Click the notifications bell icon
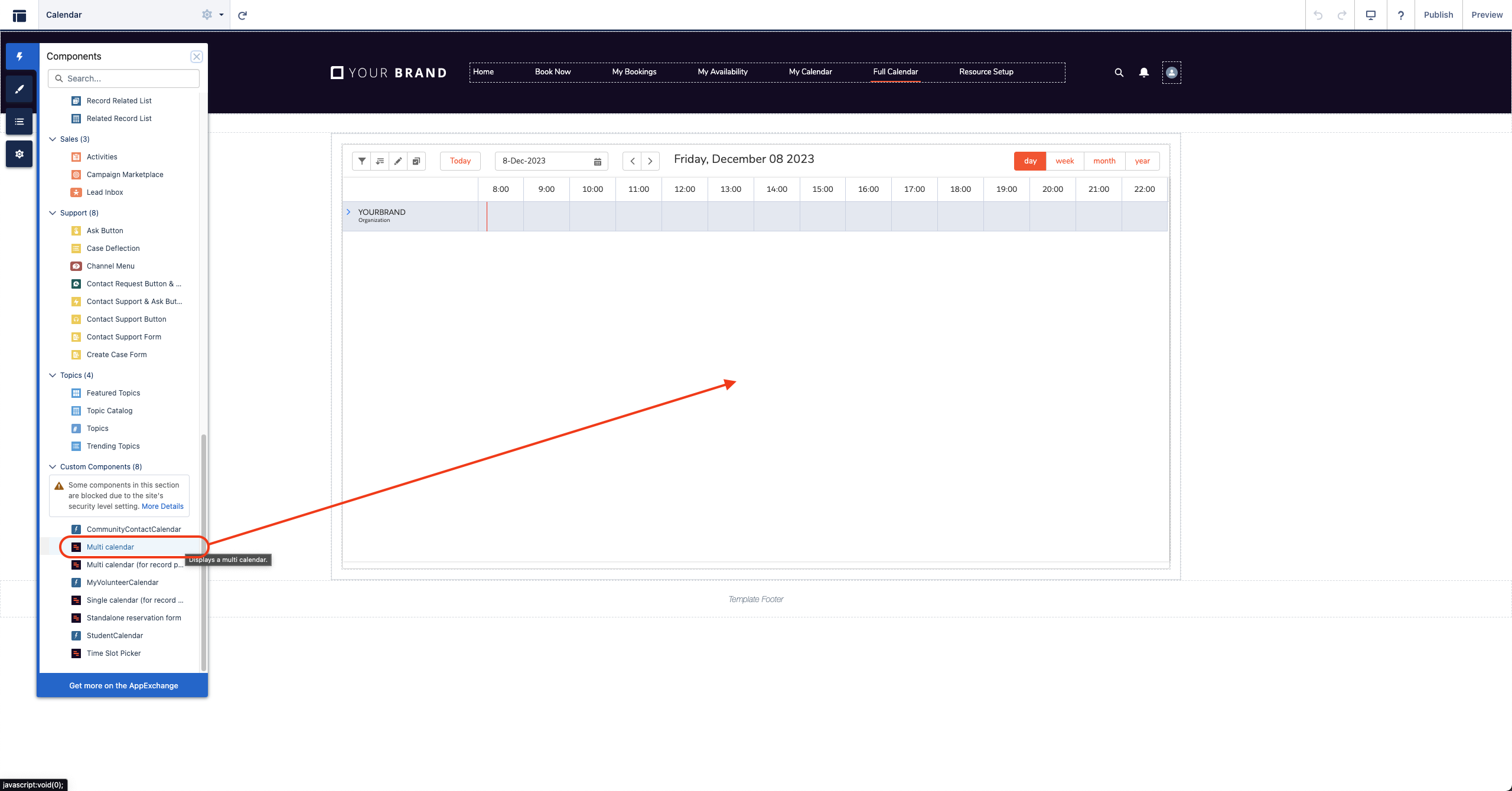This screenshot has width=1512, height=791. (x=1143, y=72)
